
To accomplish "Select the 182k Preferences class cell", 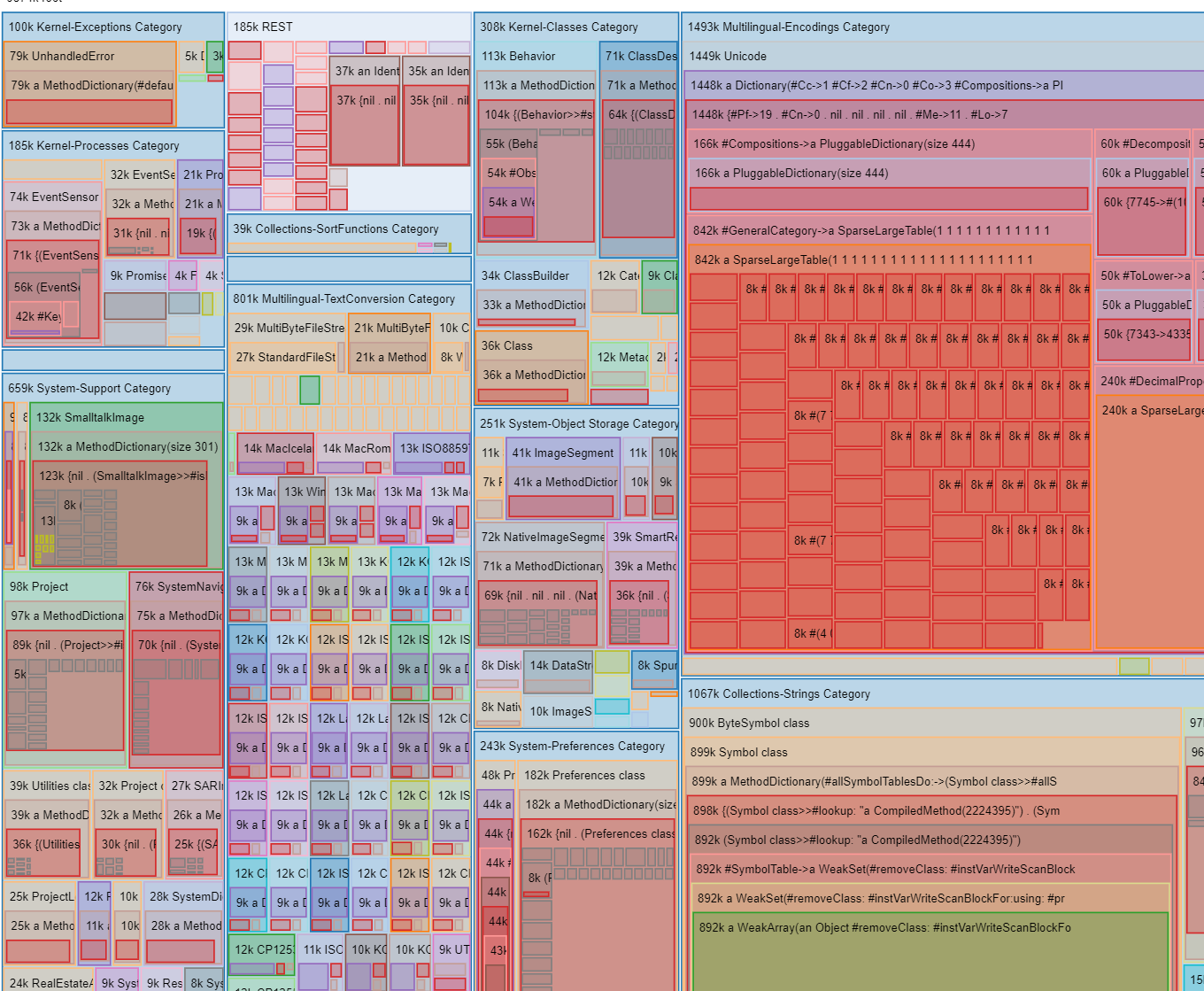I will pos(584,776).
